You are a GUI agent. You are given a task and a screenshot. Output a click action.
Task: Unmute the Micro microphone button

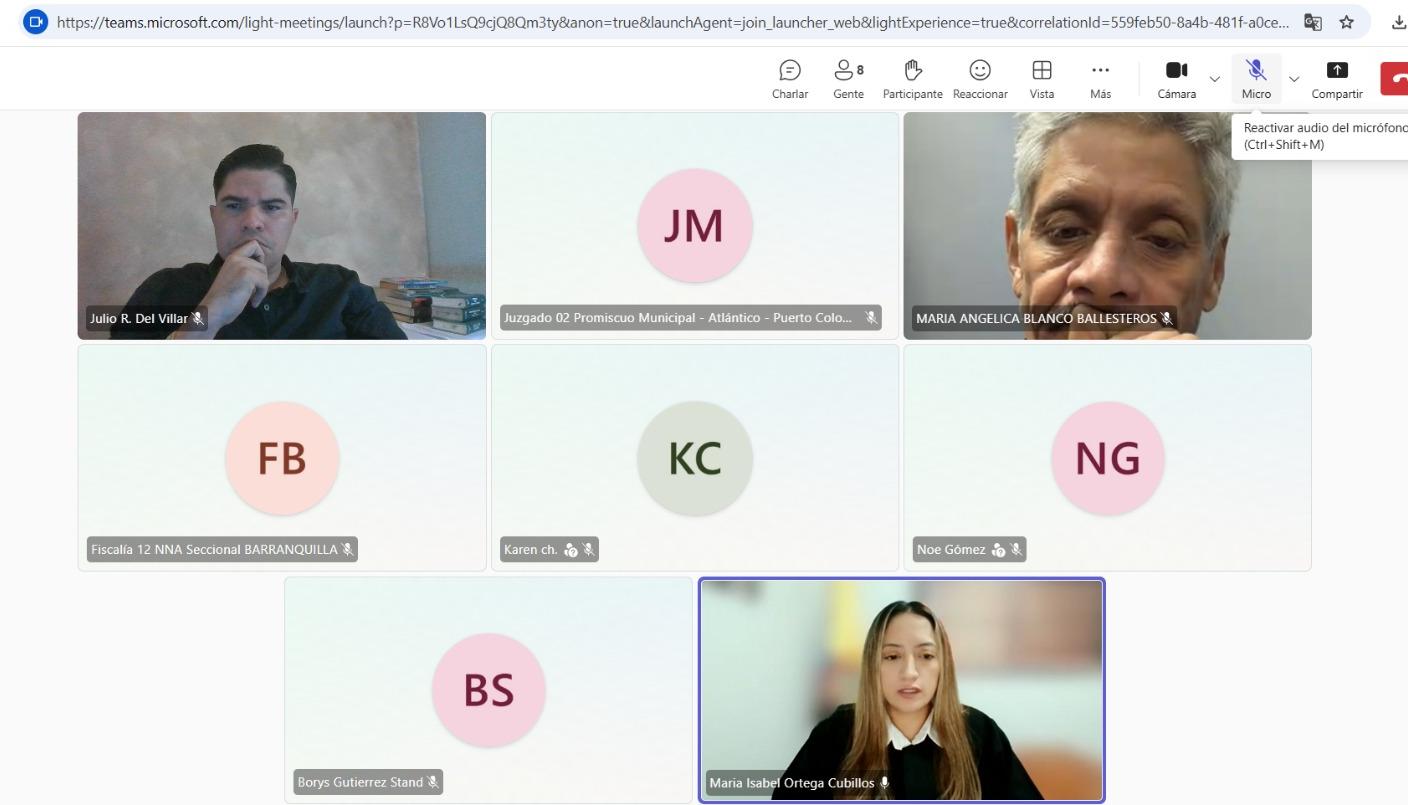1256,79
